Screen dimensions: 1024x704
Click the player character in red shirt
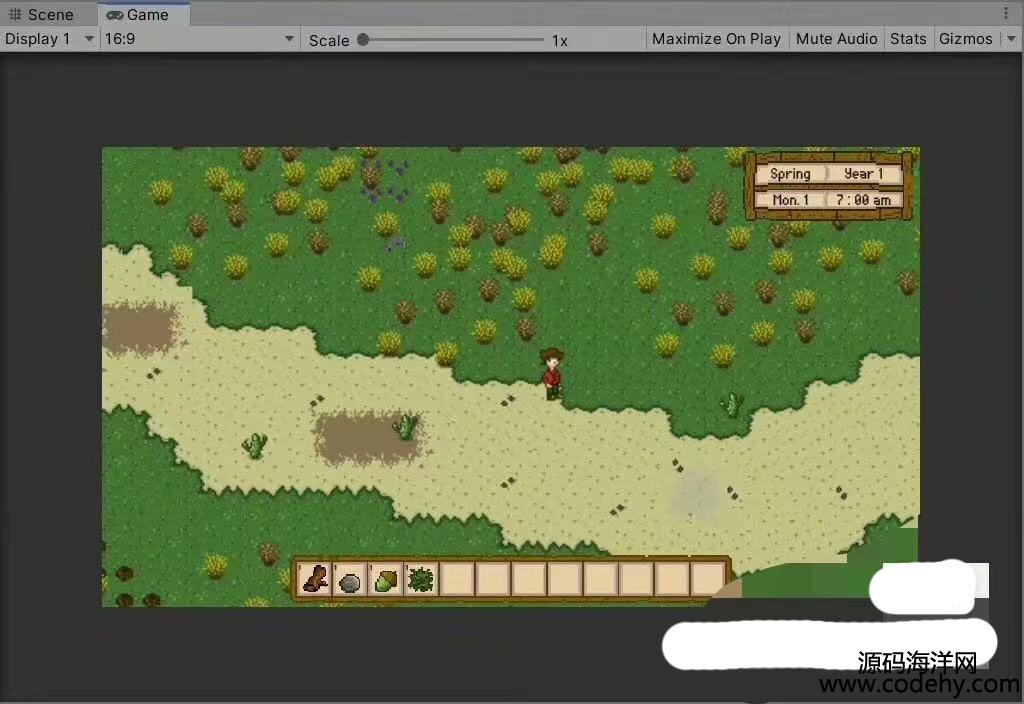(x=552, y=374)
